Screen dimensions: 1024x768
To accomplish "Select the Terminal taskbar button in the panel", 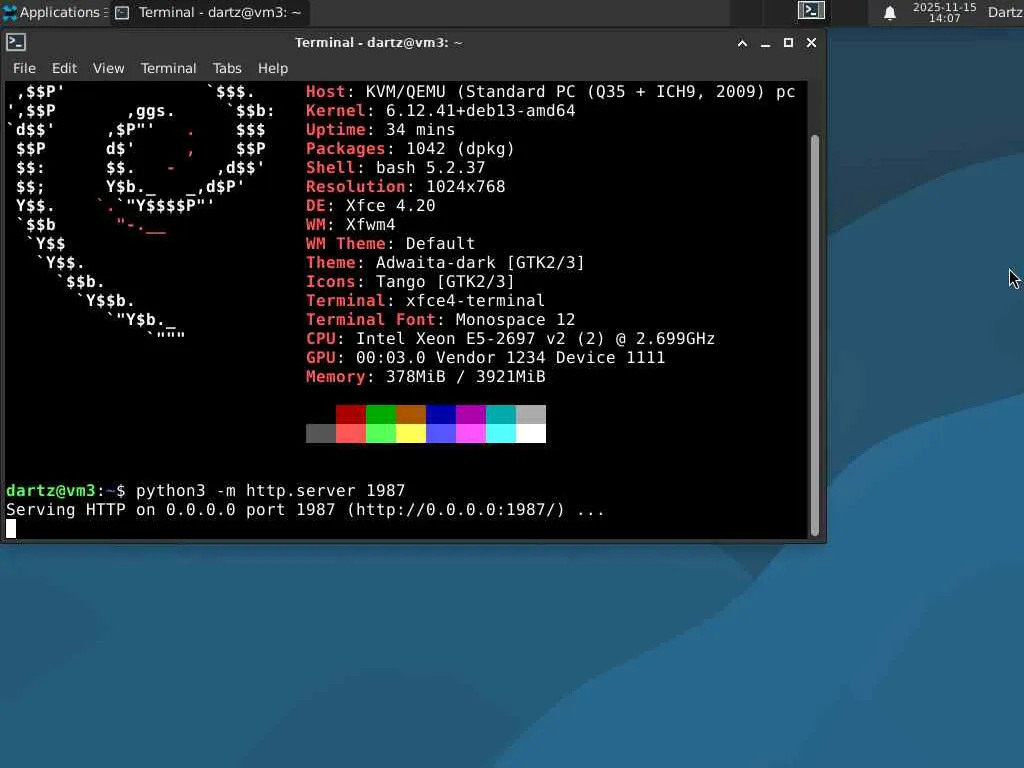I will [x=209, y=12].
